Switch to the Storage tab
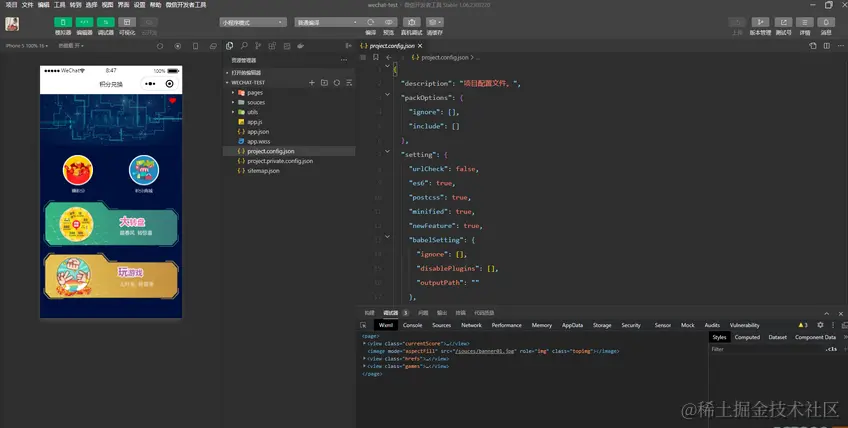The width and height of the screenshot is (848, 428). pos(602,325)
